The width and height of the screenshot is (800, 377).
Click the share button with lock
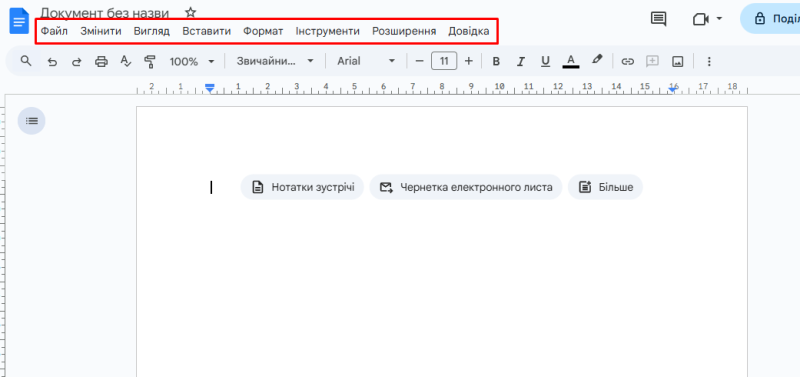(771, 19)
